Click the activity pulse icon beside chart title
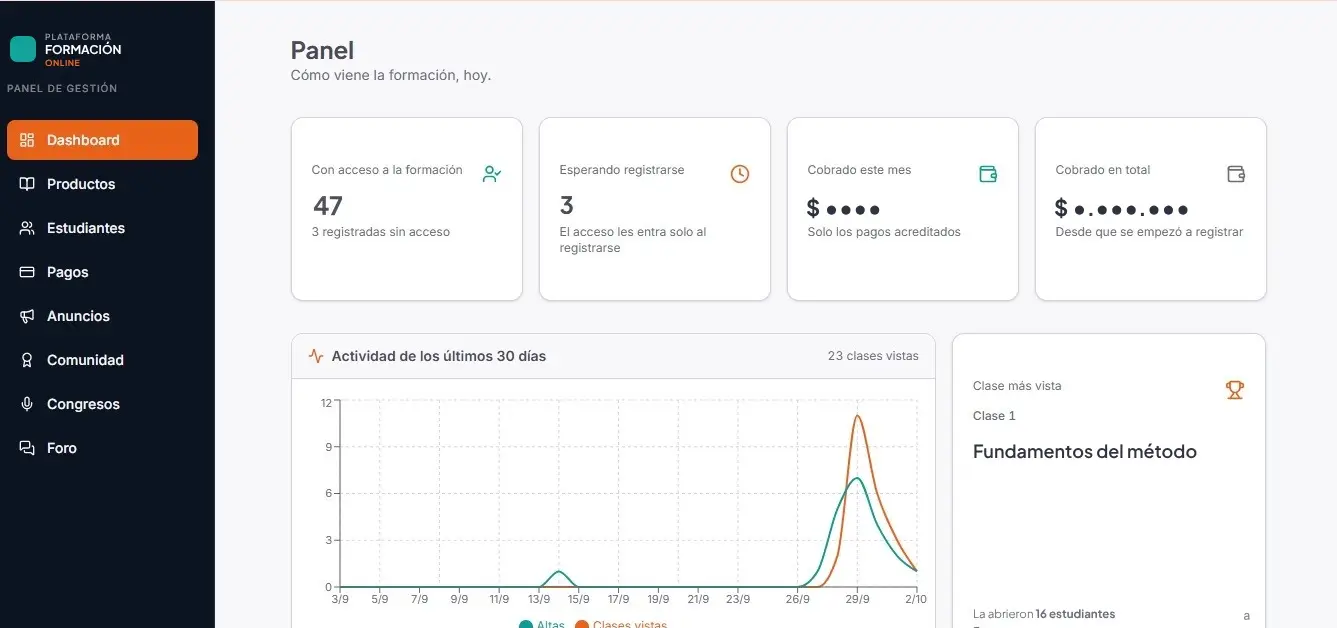Image resolution: width=1337 pixels, height=628 pixels. point(316,356)
